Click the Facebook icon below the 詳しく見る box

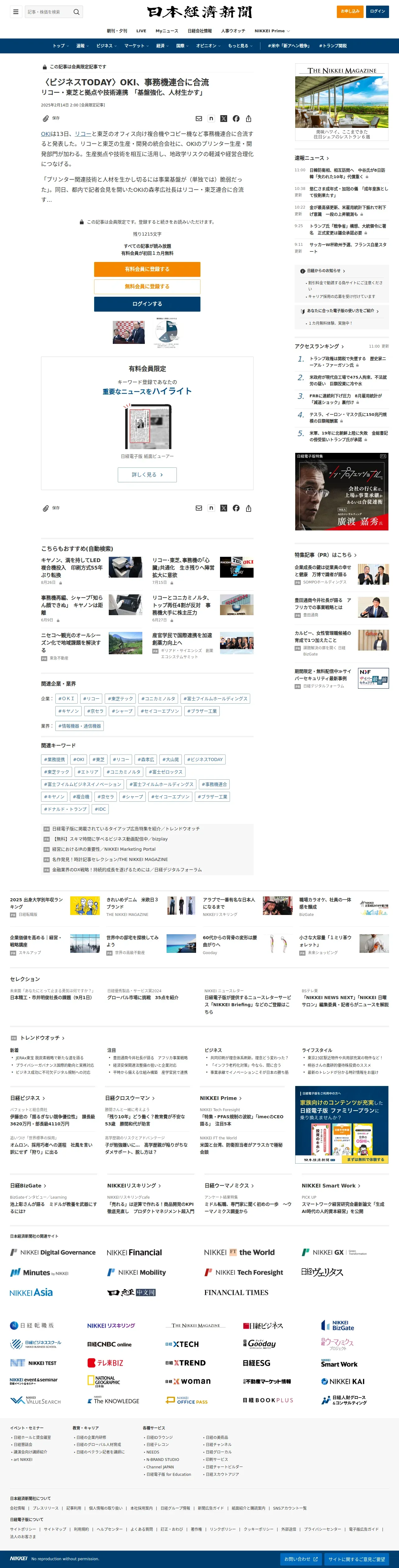[x=236, y=508]
